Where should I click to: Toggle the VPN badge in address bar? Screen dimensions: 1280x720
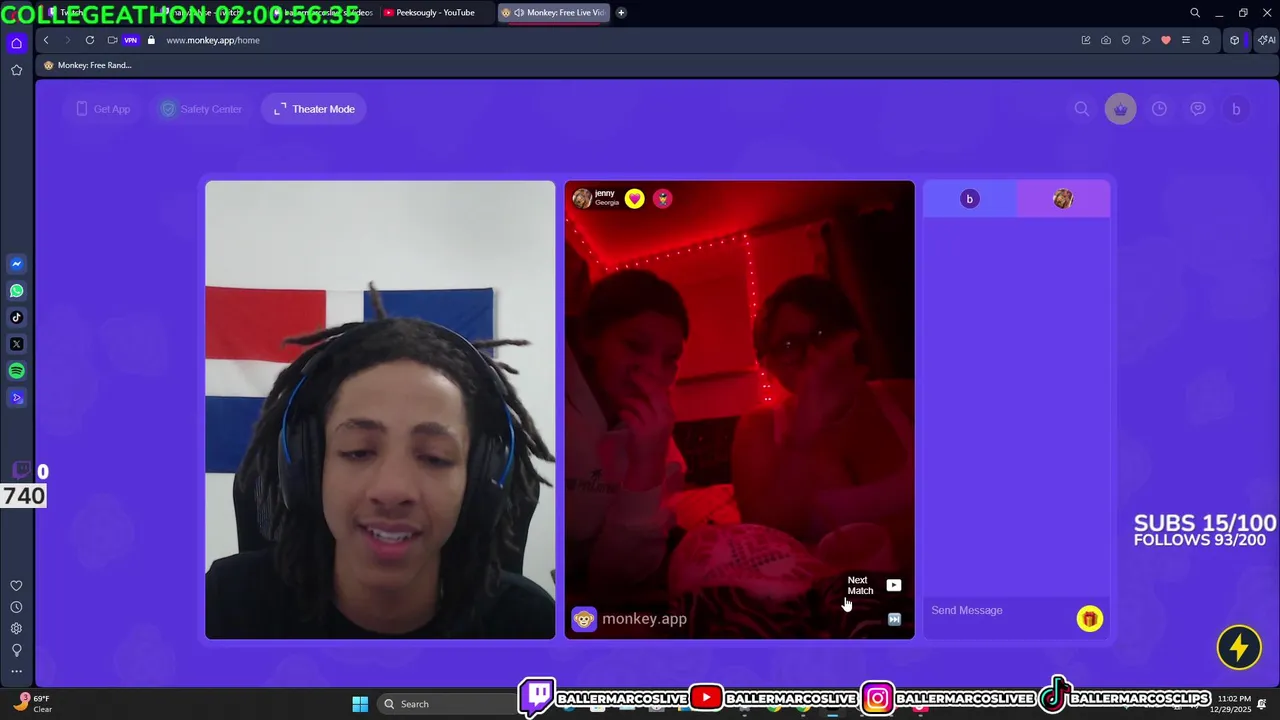tap(130, 40)
